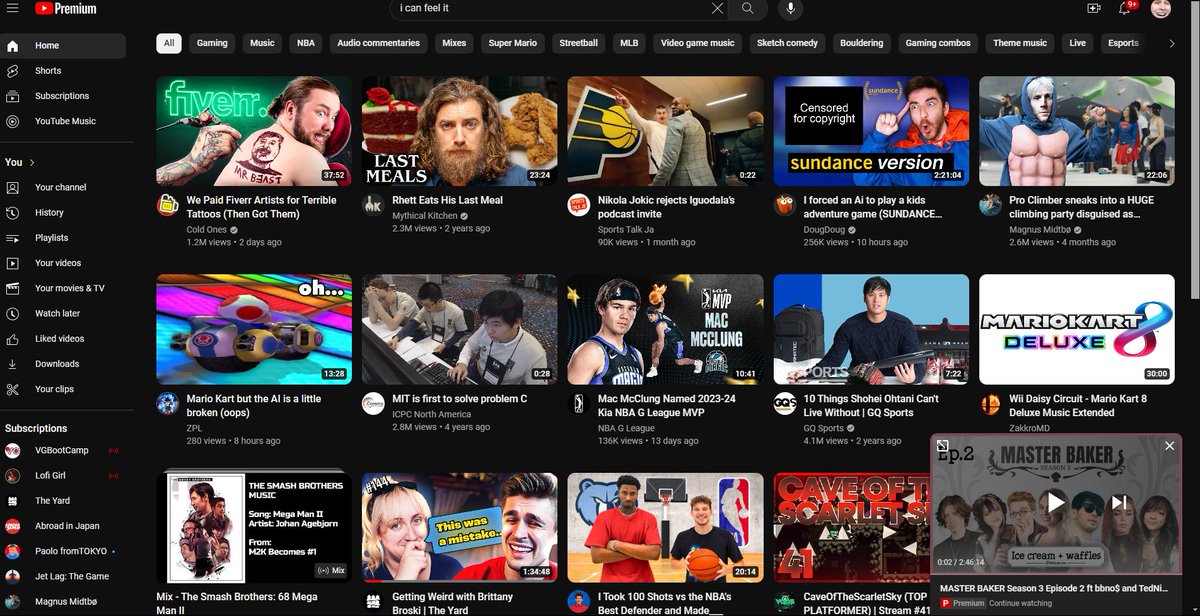Viewport: 1200px width, 616px height.
Task: Click the page vertical scrollbar
Action: tap(1195, 150)
